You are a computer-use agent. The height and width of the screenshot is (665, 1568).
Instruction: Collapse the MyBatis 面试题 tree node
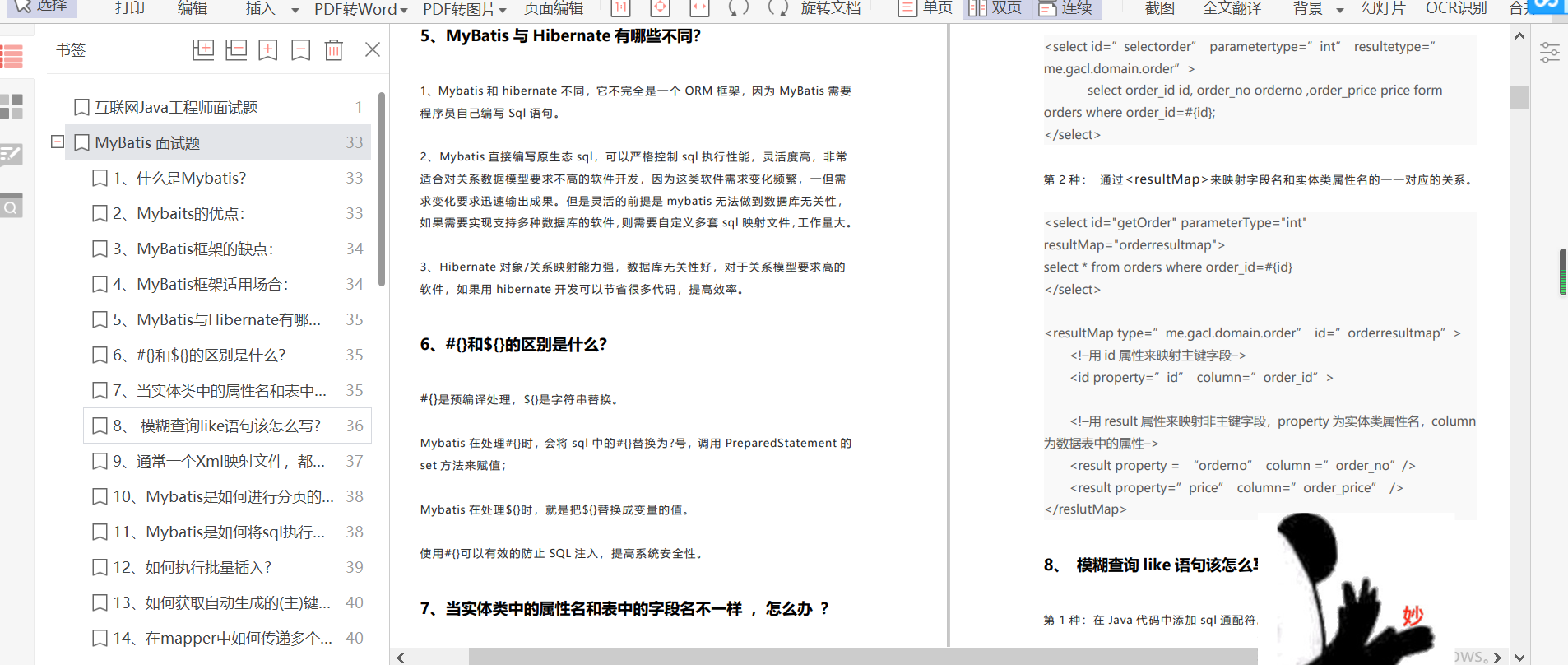(58, 142)
